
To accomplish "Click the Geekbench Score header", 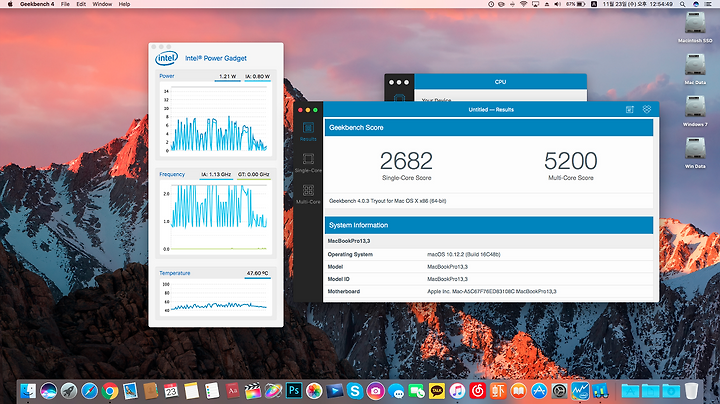I will [489, 128].
